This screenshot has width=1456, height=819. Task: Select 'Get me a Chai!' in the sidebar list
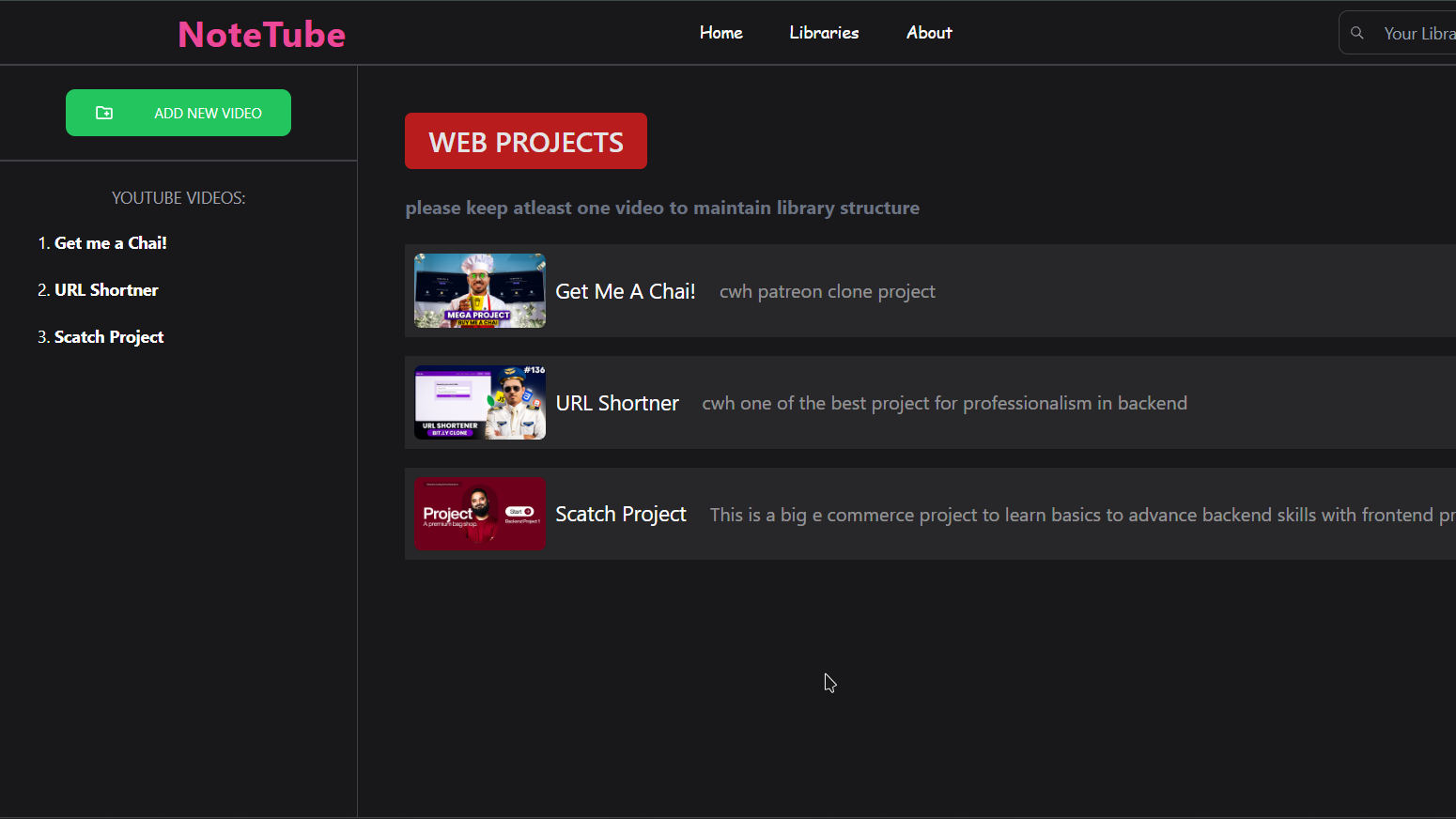pos(110,242)
